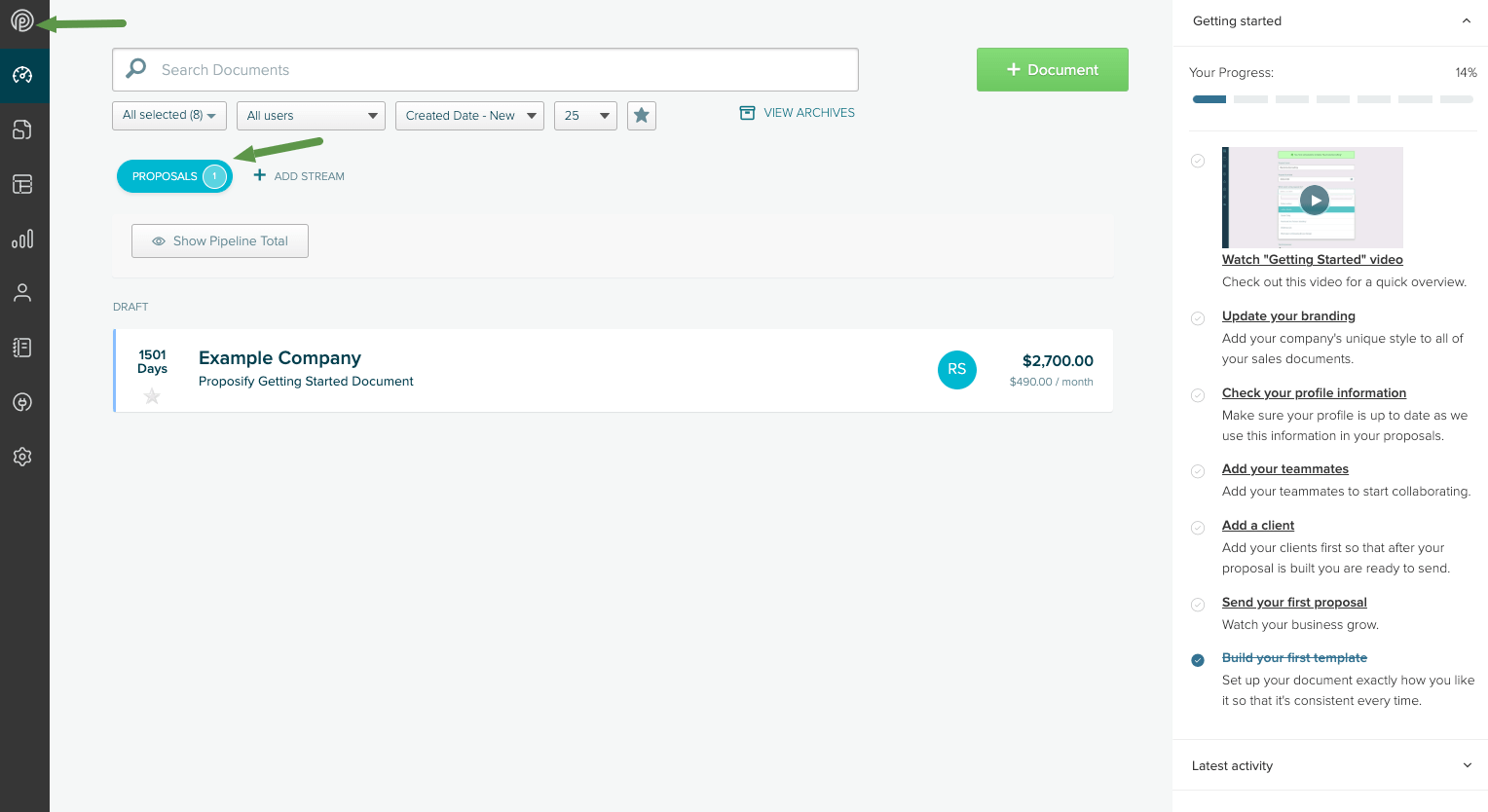The width and height of the screenshot is (1488, 812).
Task: Focus the Search Documents field
Action: click(x=485, y=69)
